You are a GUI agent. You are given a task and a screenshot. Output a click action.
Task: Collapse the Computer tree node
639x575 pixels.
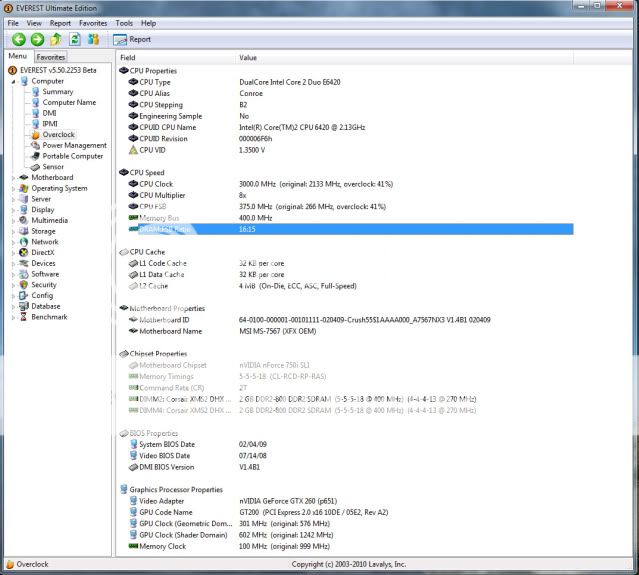click(13, 82)
